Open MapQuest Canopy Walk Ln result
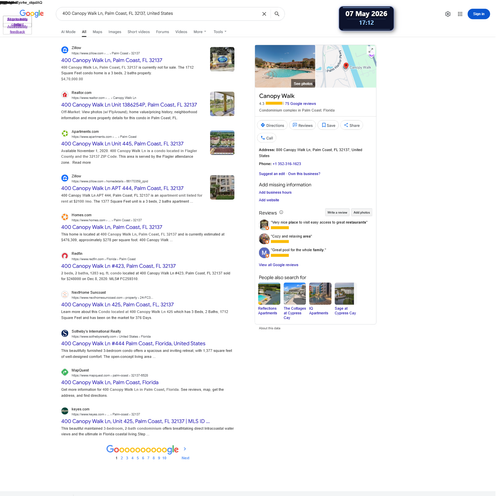This screenshot has width=500, height=496. pos(110,382)
